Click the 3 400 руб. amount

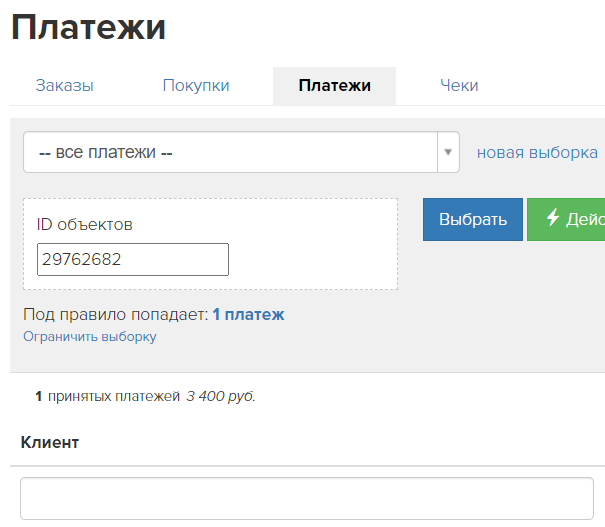click(221, 396)
